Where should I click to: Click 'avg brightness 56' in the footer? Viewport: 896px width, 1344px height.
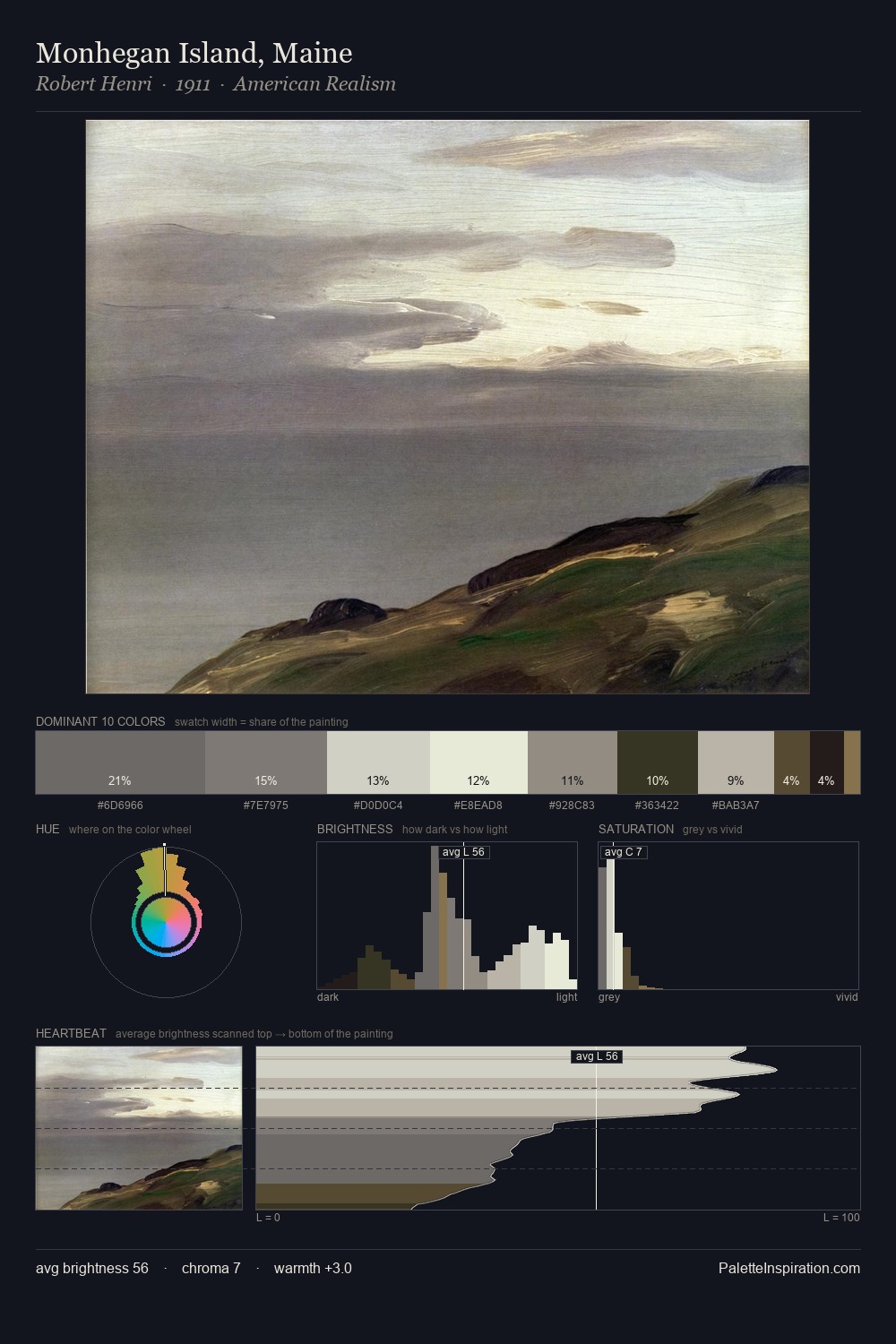92,1268
